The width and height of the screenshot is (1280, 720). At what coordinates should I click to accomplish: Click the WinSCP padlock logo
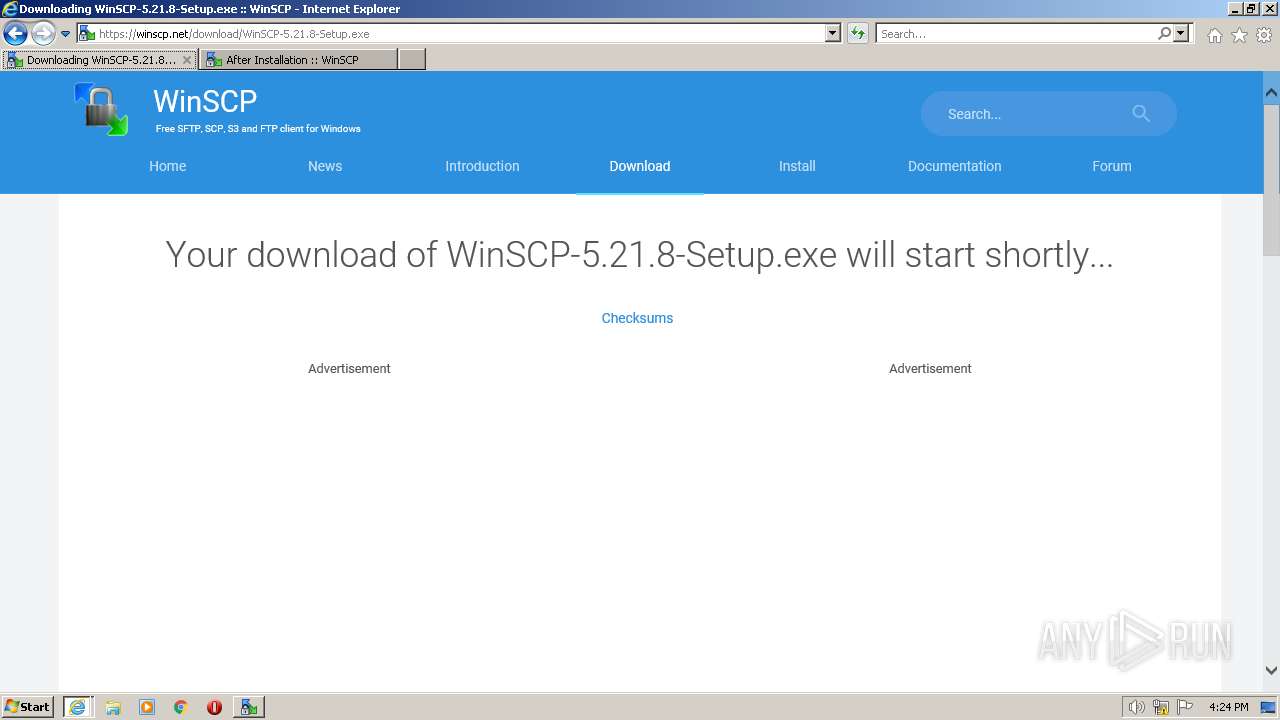point(101,109)
